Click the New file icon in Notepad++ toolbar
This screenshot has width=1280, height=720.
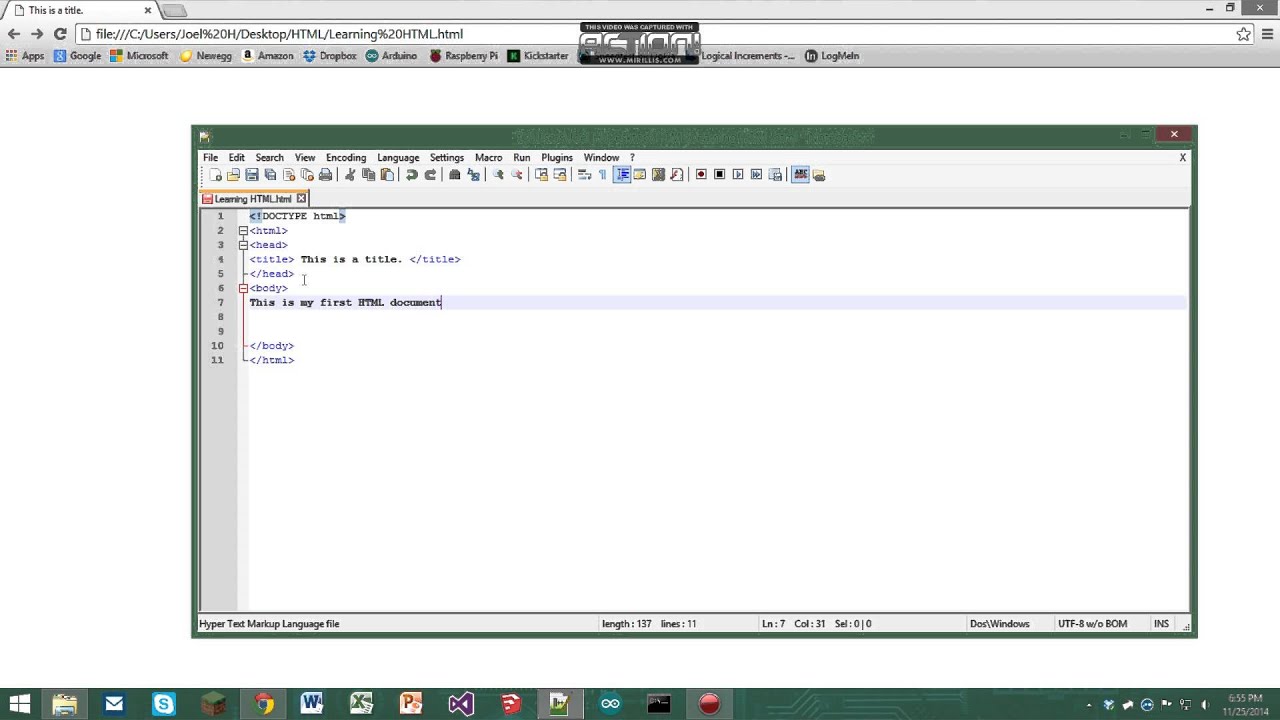[215, 175]
